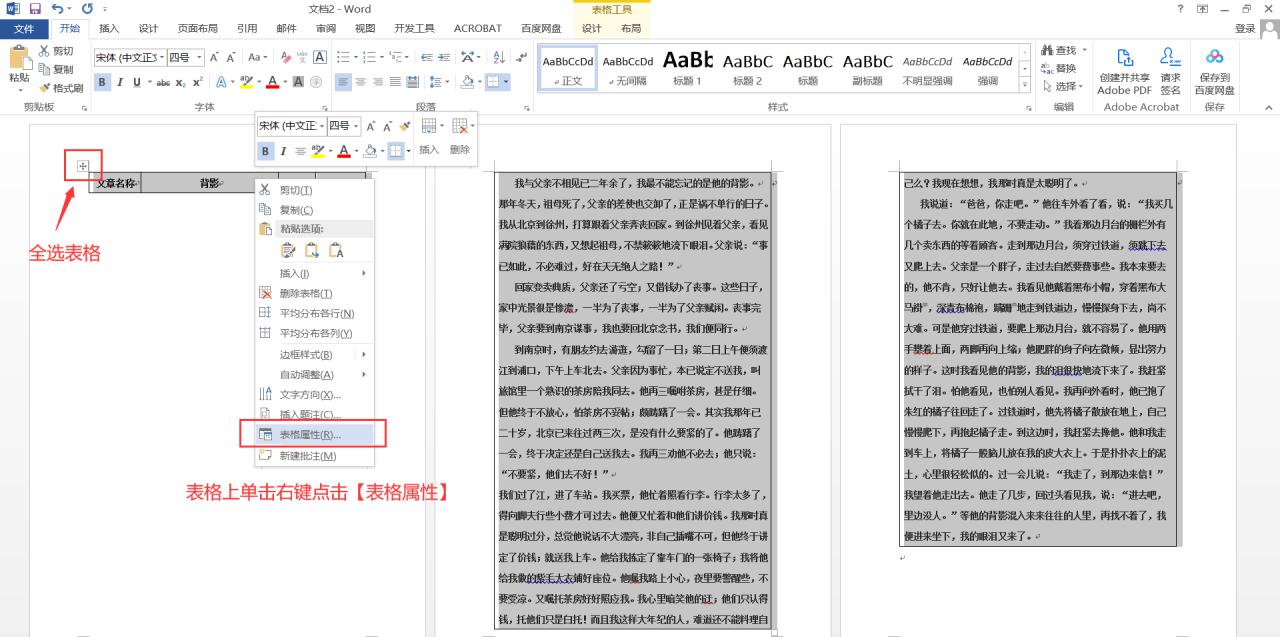Apply the 无间隔 style
Image resolution: width=1280 pixels, height=637 pixels.
click(628, 68)
